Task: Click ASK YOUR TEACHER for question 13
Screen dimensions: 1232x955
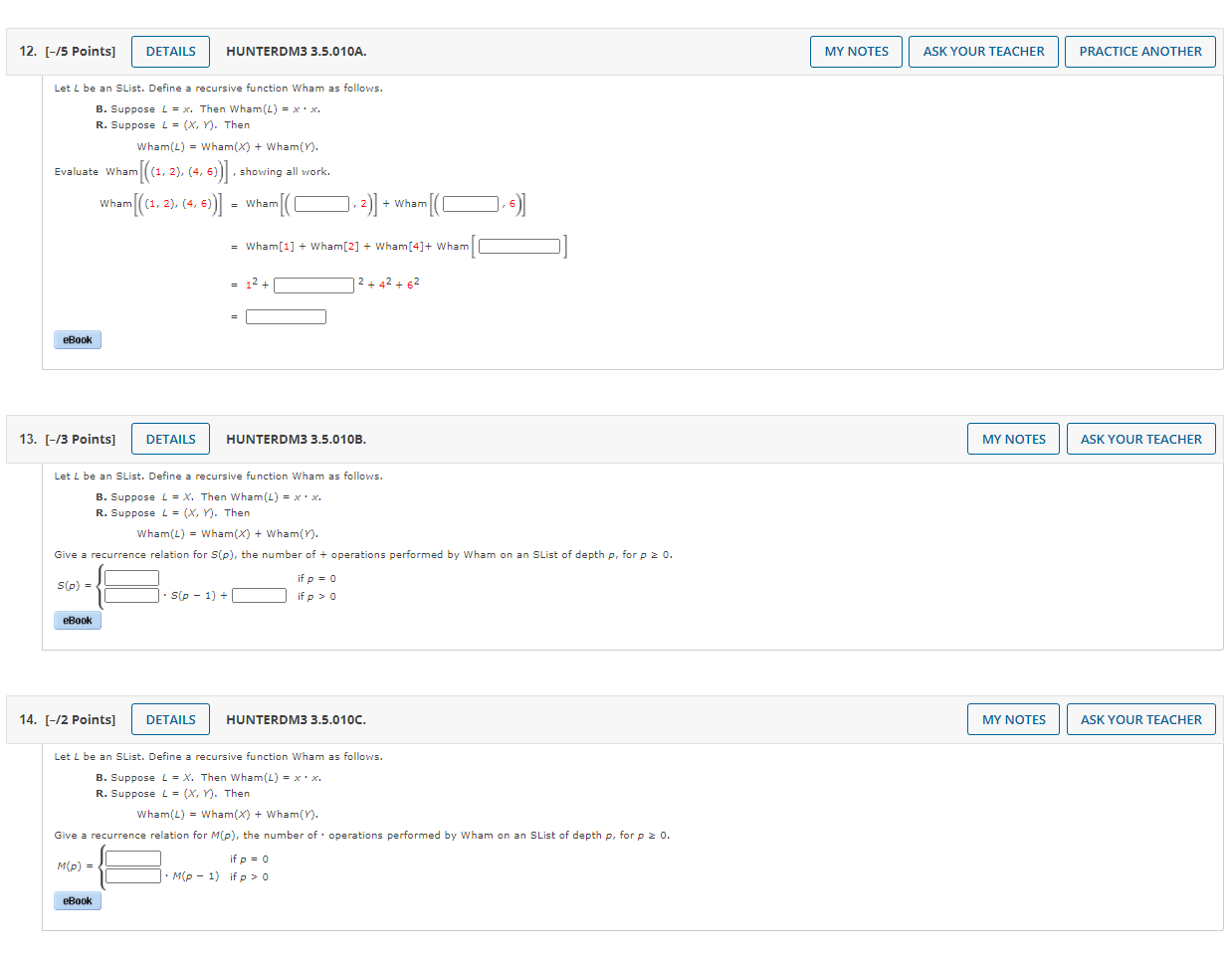Action: [x=1140, y=440]
